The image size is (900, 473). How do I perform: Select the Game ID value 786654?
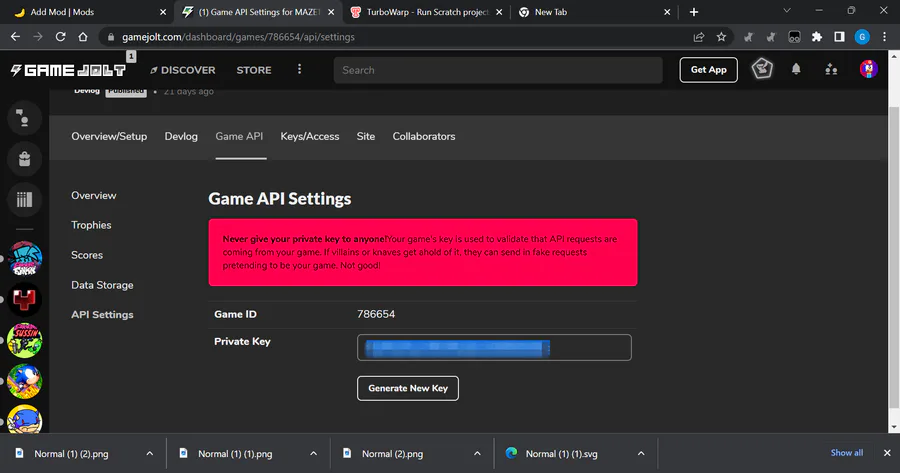(376, 314)
